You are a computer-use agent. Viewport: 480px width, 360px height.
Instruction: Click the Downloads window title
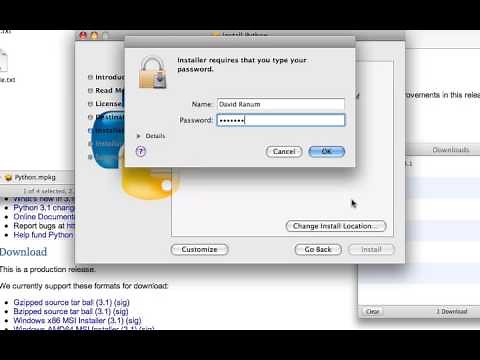(x=451, y=150)
